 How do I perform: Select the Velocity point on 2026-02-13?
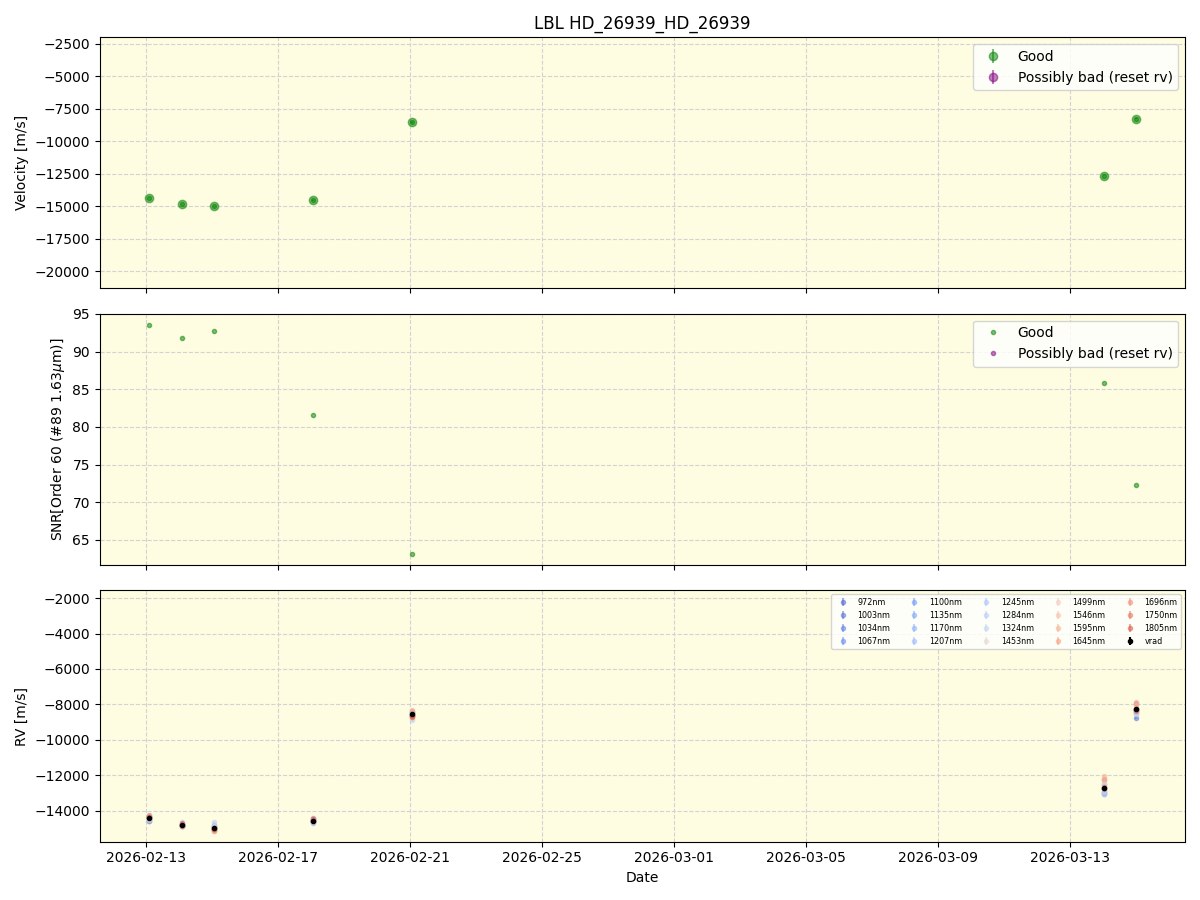click(x=149, y=198)
